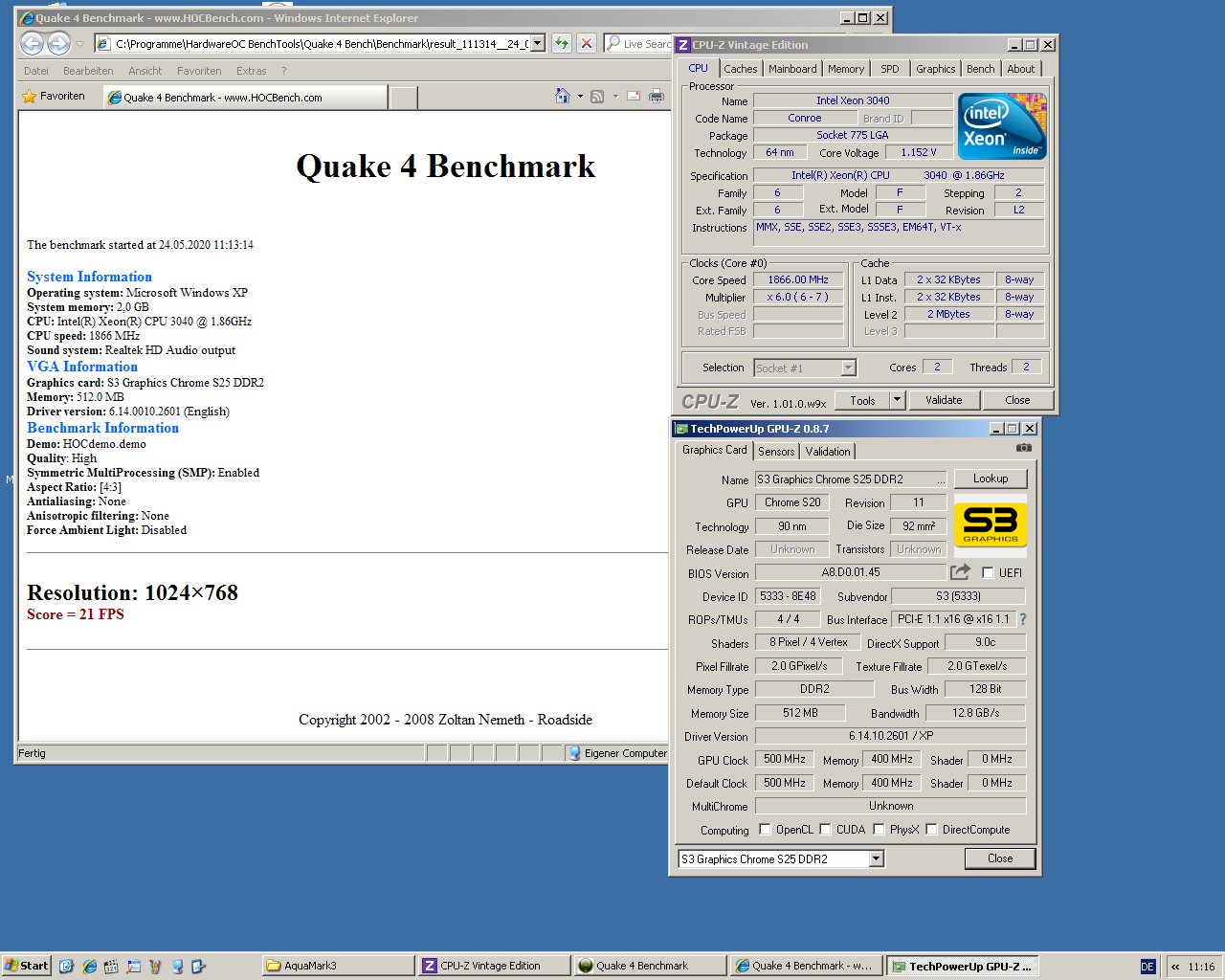Click the mail icon in IE command bar
1225x980 pixels.
[x=632, y=97]
